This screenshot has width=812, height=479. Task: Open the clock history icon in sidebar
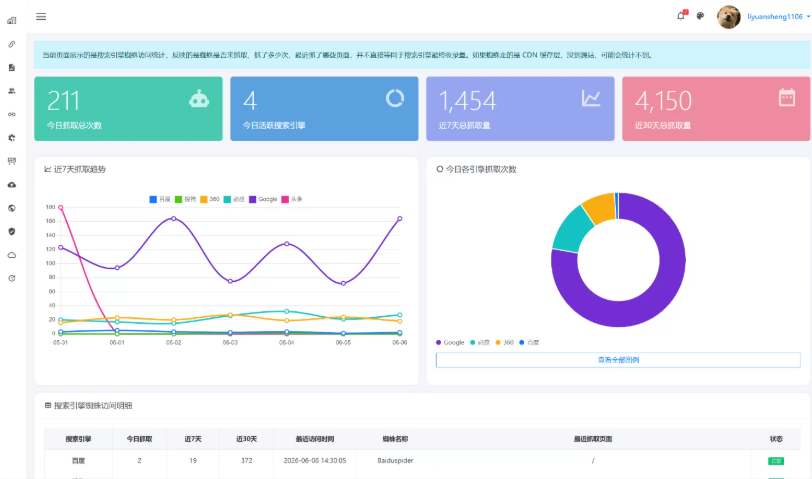tap(11, 278)
